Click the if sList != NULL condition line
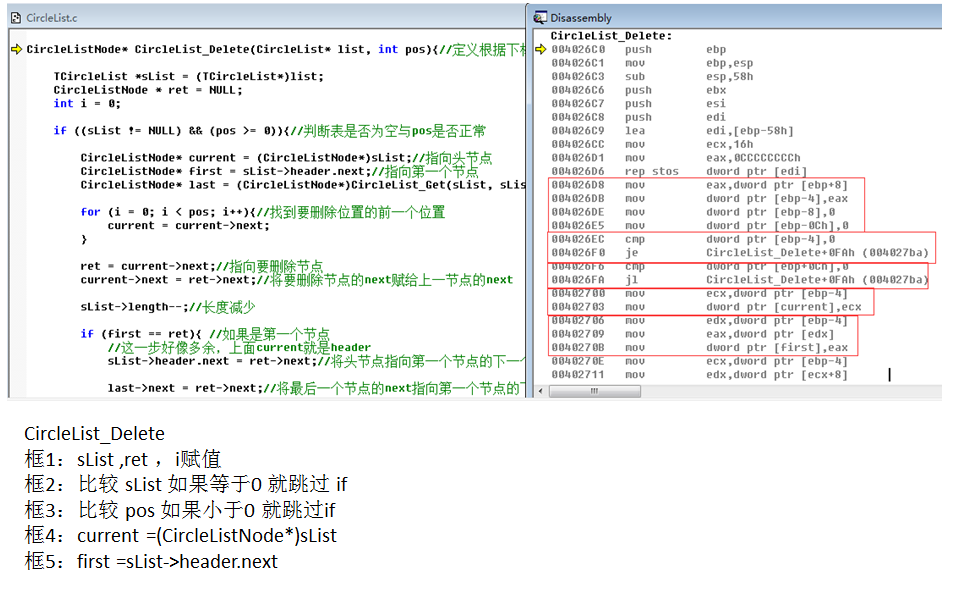 click(269, 131)
